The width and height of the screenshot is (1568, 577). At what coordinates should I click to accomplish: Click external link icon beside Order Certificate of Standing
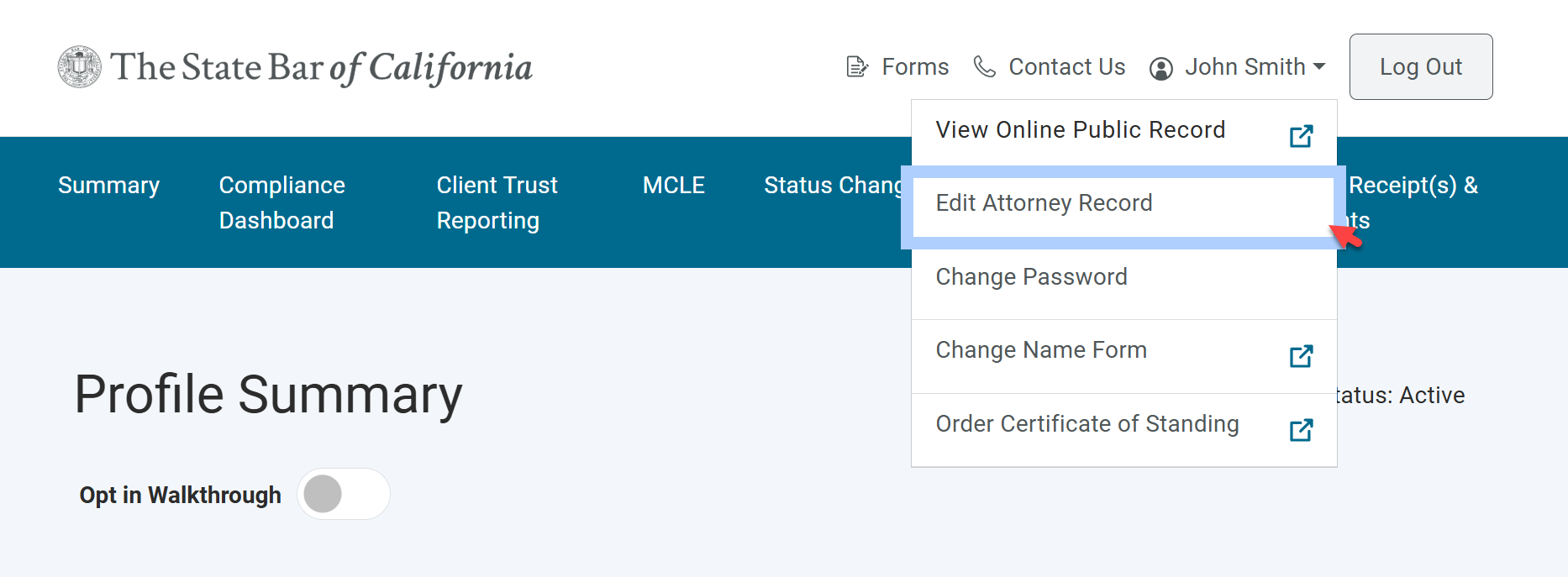pos(1301,430)
